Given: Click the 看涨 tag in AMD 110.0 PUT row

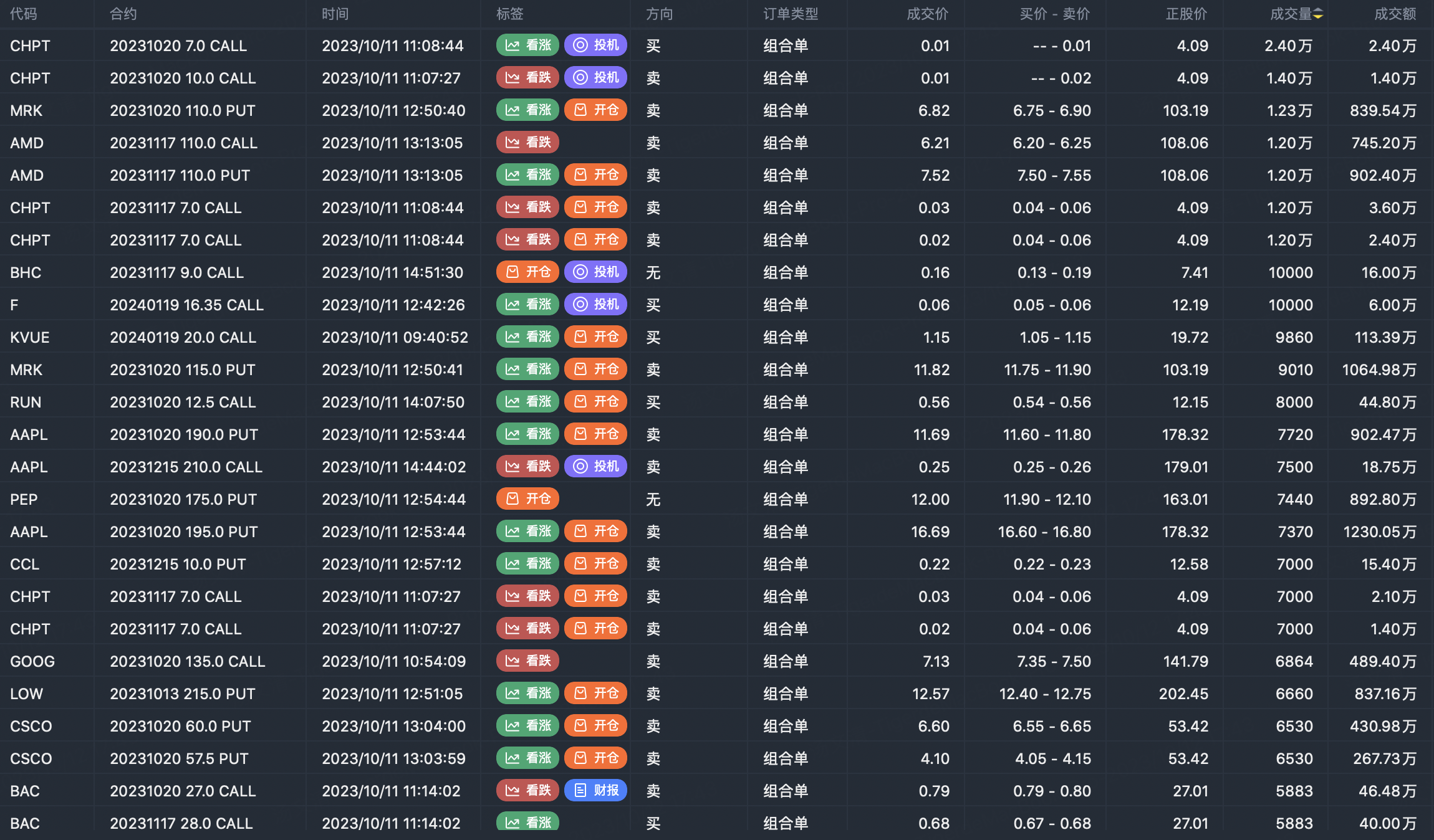Looking at the screenshot, I should pyautogui.click(x=527, y=175).
